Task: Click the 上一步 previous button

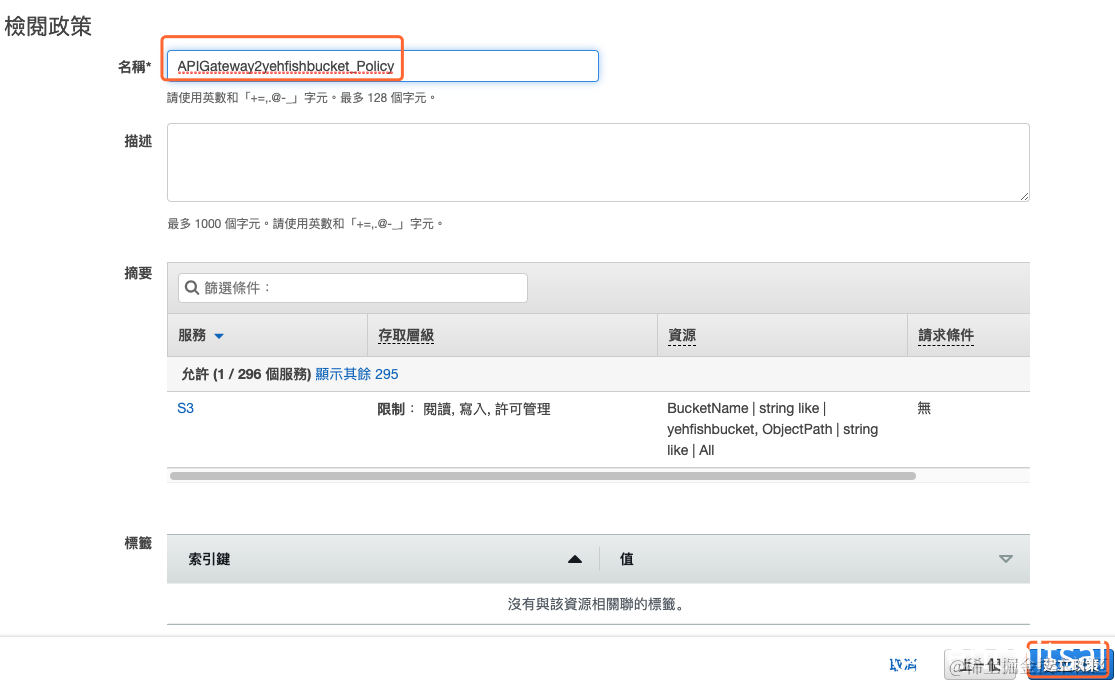Action: (x=980, y=665)
